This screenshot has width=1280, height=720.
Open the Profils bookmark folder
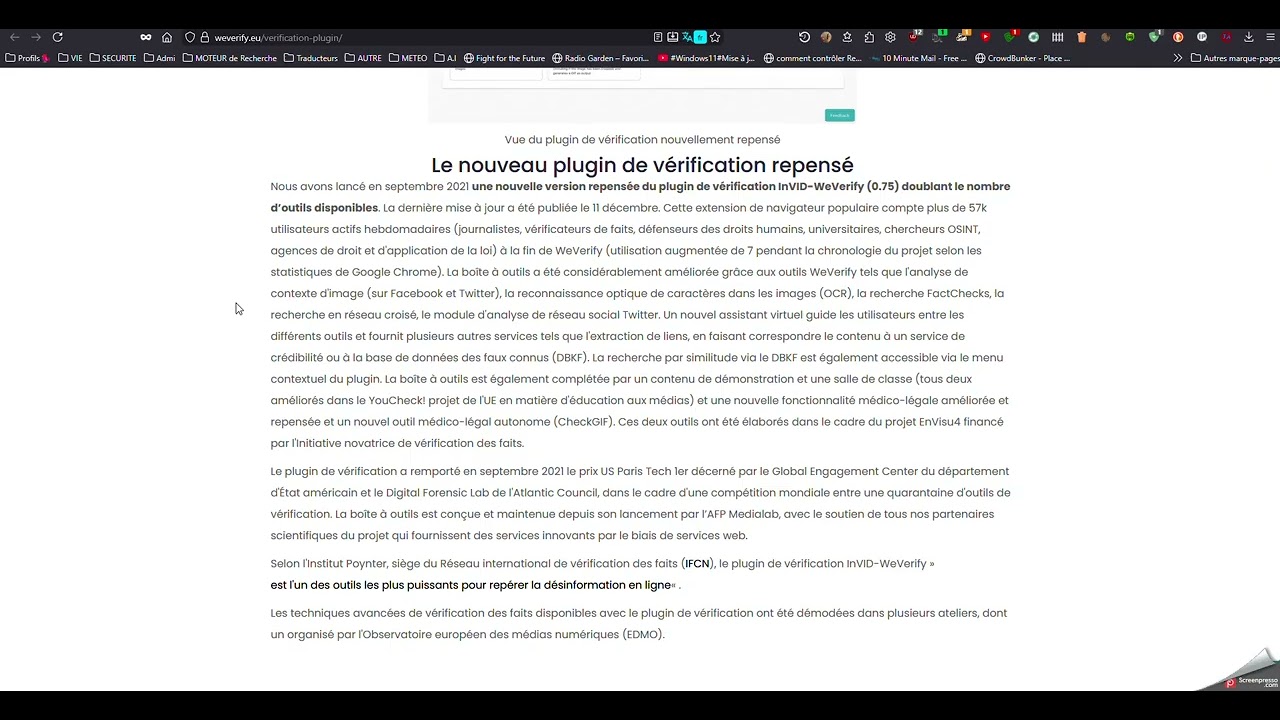pyautogui.click(x=27, y=58)
